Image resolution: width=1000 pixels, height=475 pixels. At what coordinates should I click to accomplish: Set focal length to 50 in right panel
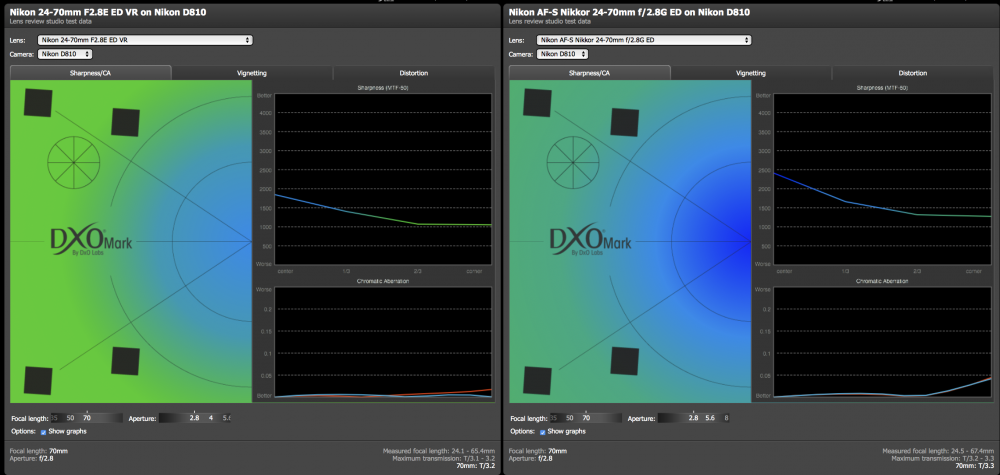point(569,418)
